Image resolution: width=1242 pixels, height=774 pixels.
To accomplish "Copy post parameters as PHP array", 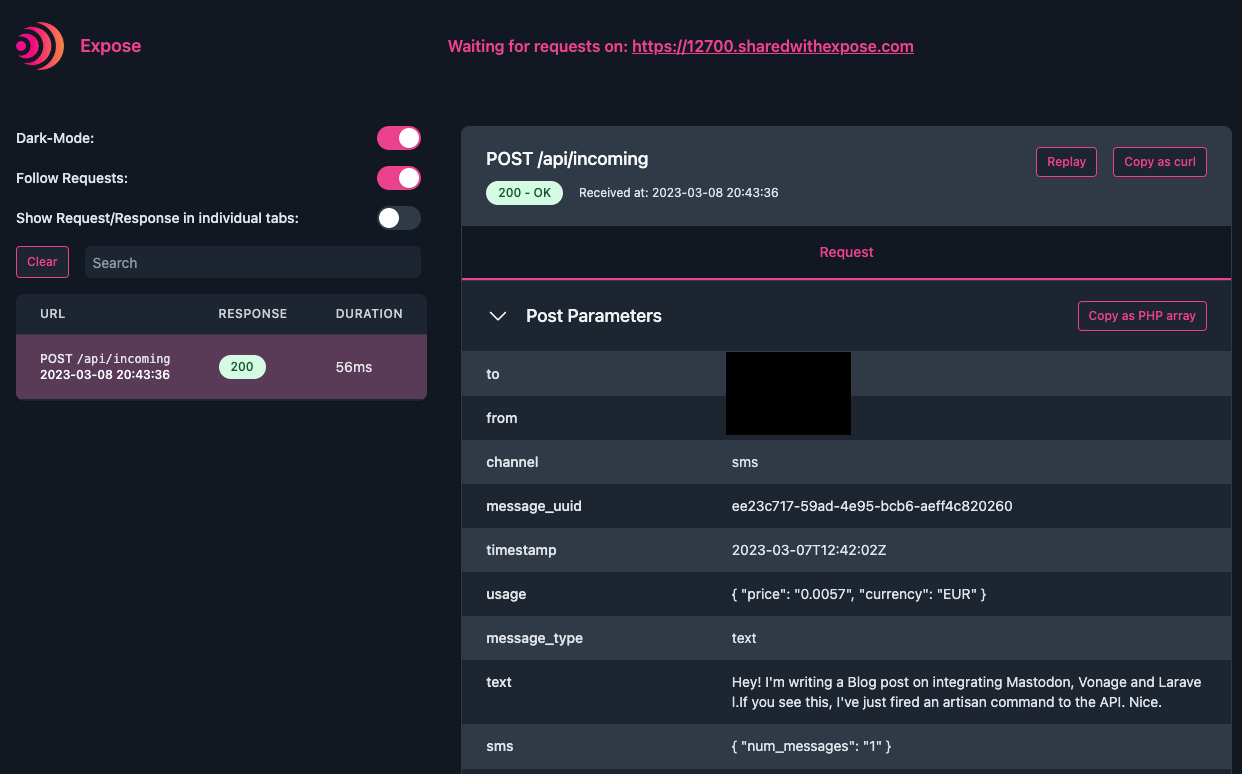I will tap(1142, 316).
